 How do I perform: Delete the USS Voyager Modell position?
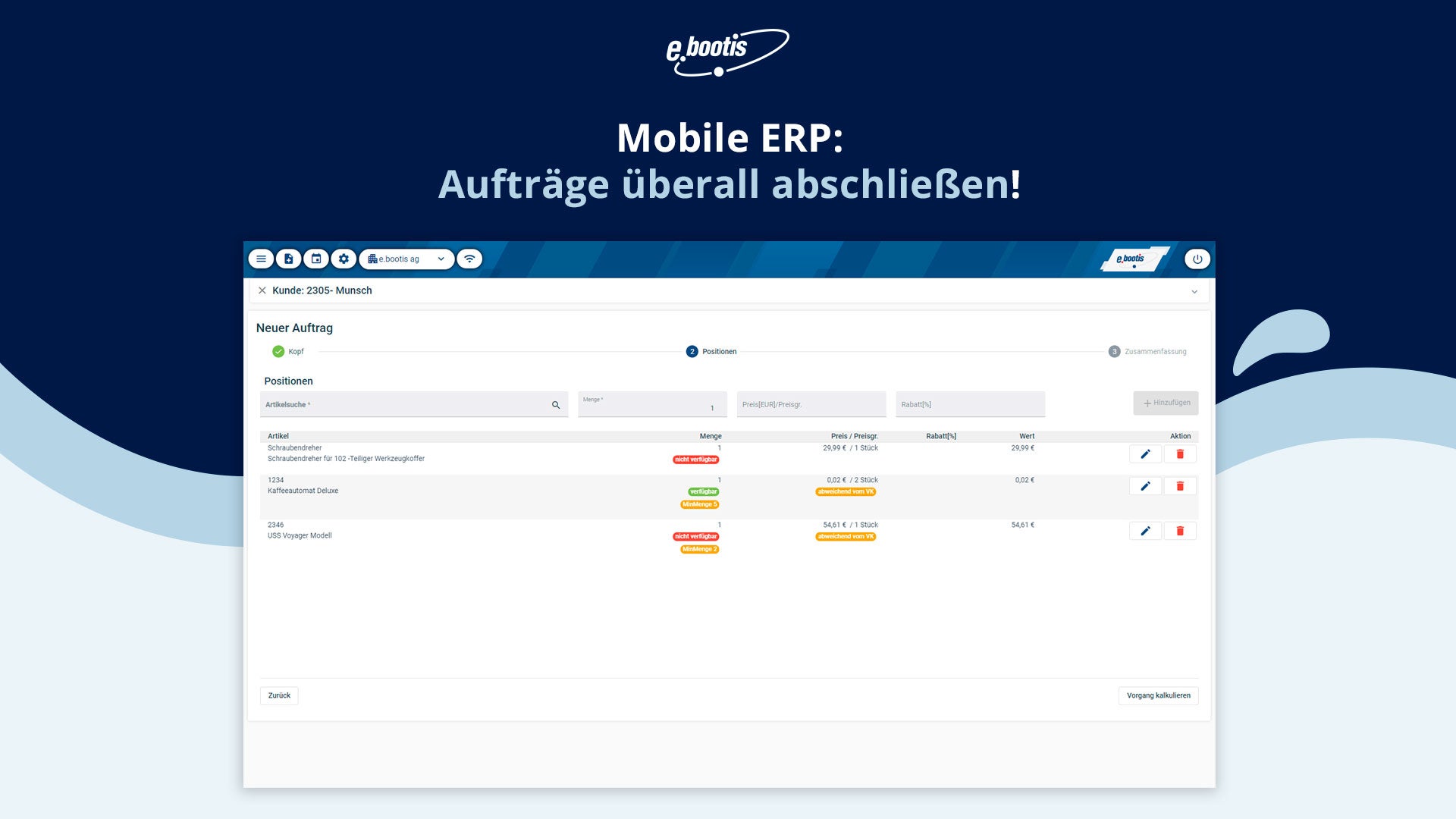coord(1180,531)
